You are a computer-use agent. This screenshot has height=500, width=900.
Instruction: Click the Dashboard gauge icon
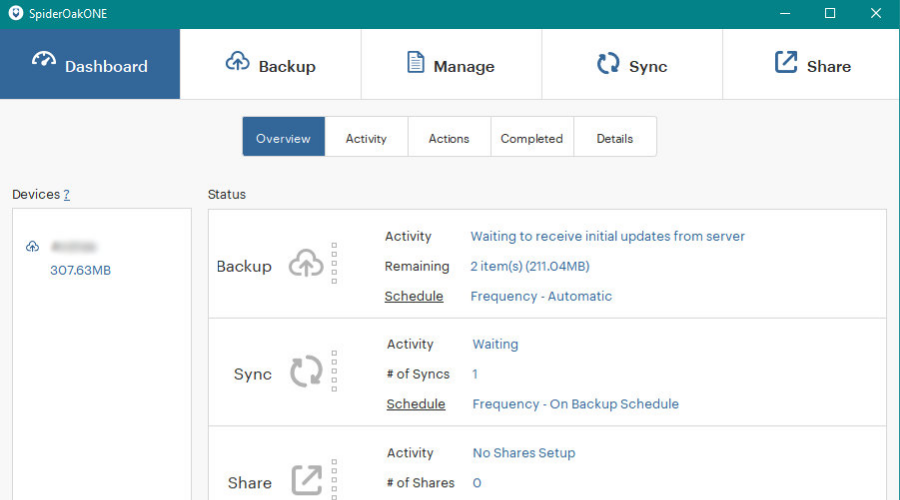(44, 60)
